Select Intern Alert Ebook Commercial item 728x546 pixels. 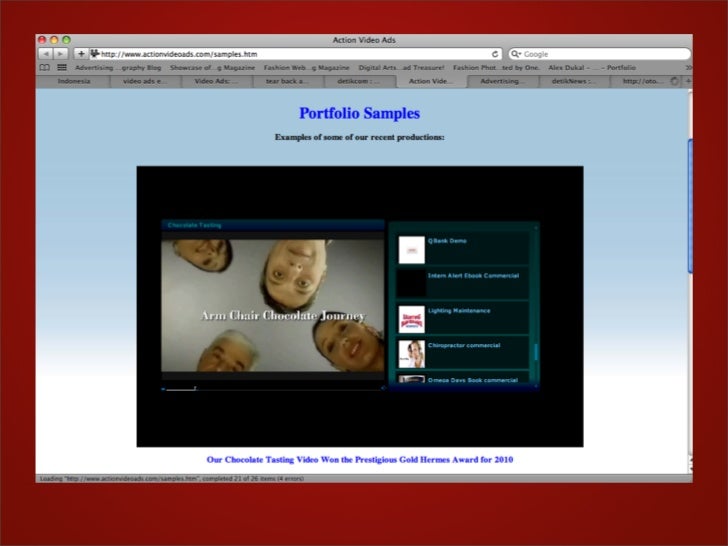click(463, 283)
